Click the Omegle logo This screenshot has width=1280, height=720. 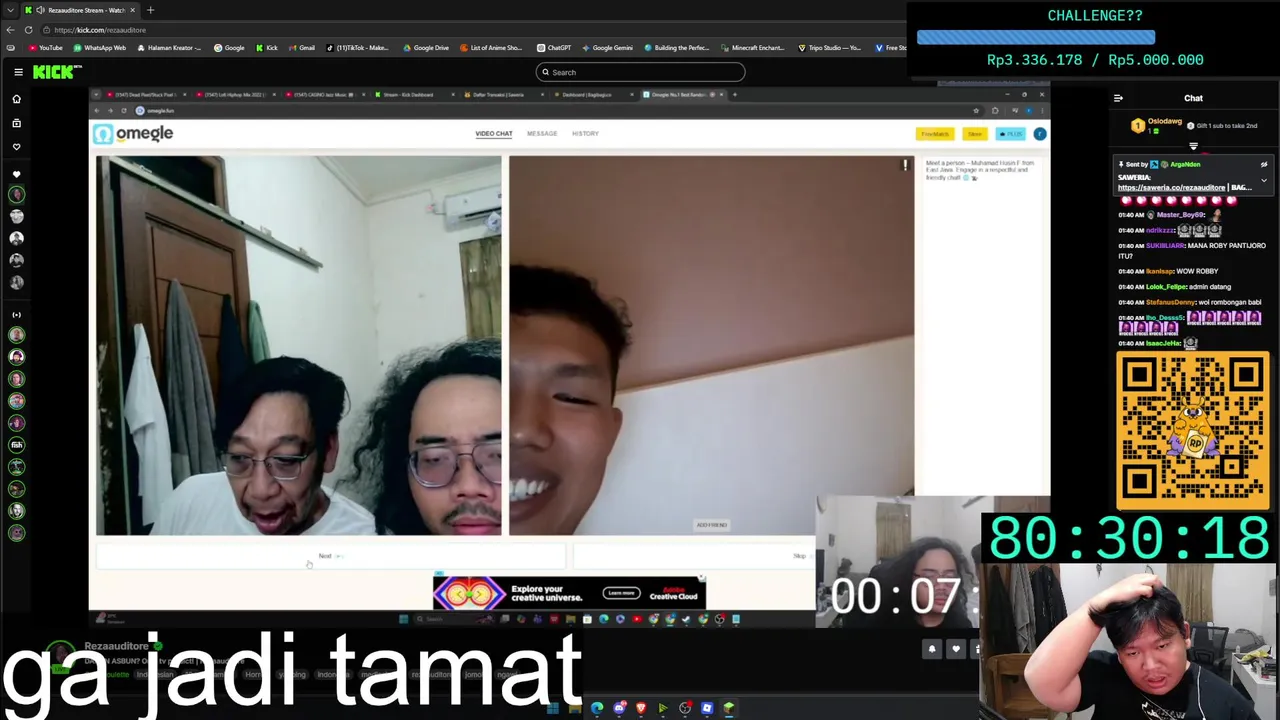tap(134, 133)
